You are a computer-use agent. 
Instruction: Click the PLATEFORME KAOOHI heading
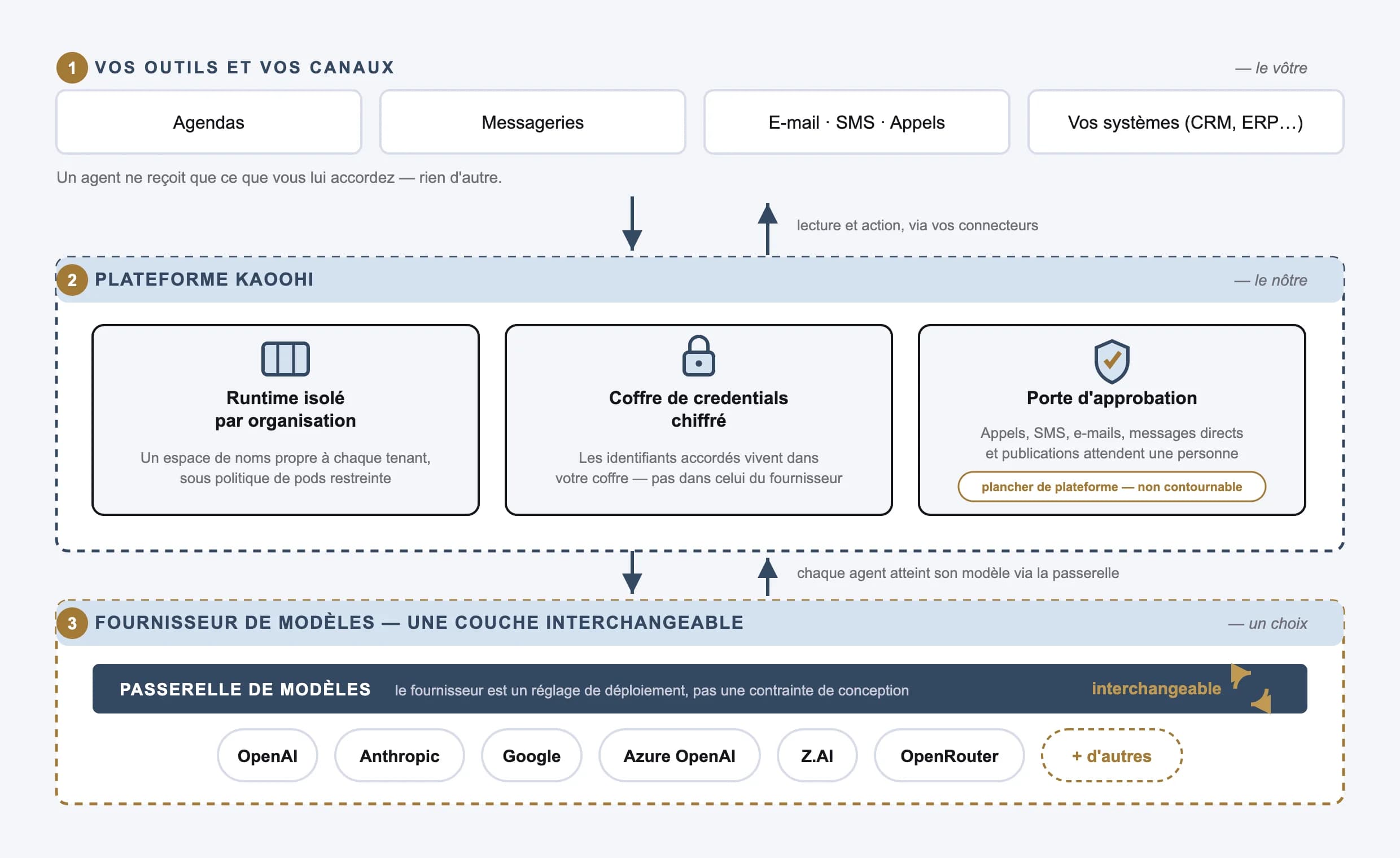click(204, 279)
